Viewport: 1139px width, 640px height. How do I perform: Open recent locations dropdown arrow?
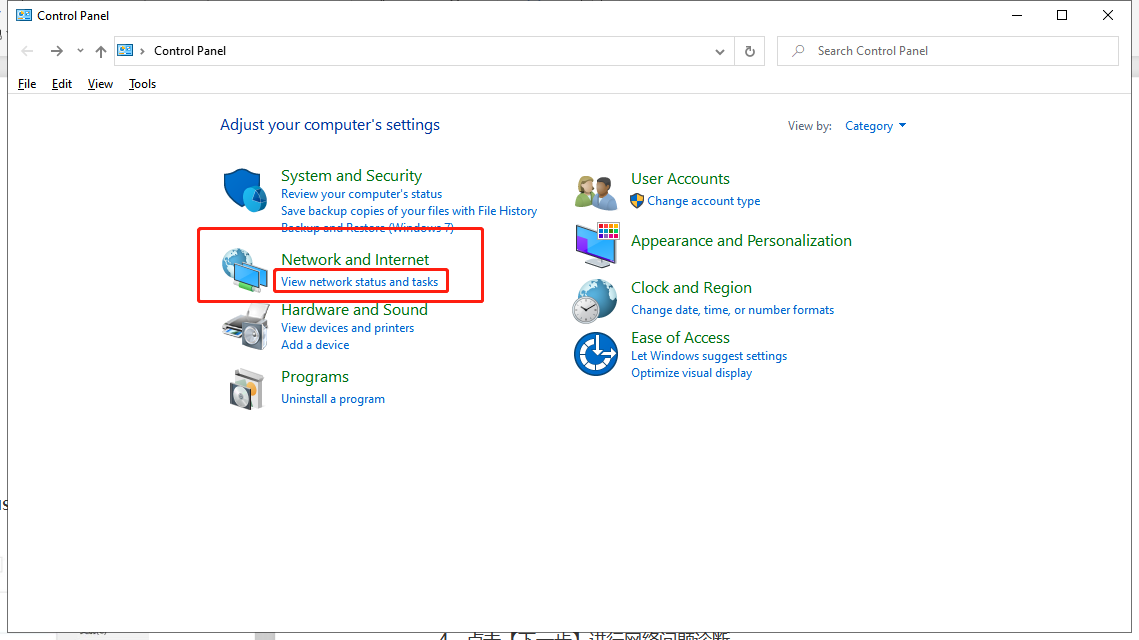click(x=80, y=51)
